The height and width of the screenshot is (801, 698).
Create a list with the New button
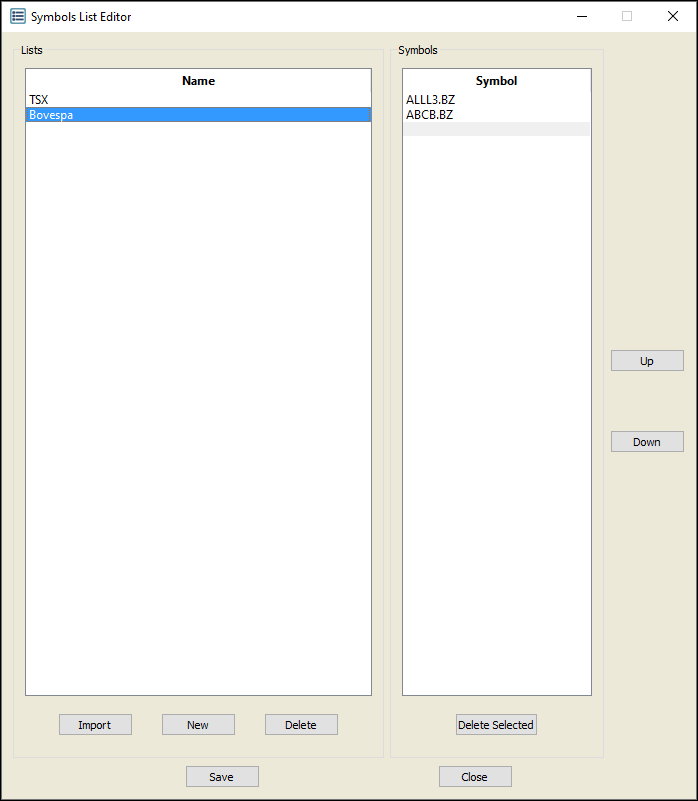(198, 725)
